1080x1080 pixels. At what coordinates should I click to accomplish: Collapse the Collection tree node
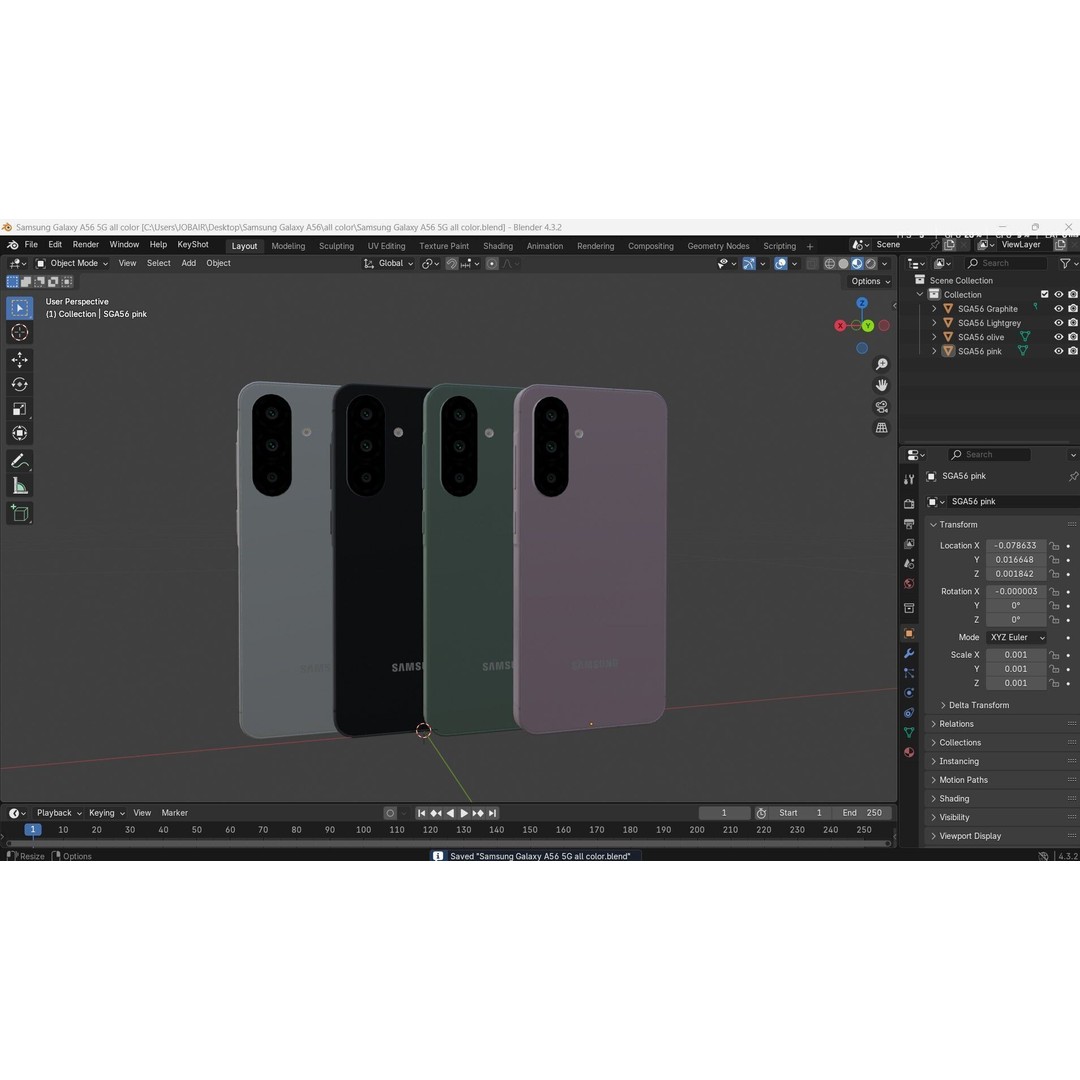pyautogui.click(x=920, y=295)
